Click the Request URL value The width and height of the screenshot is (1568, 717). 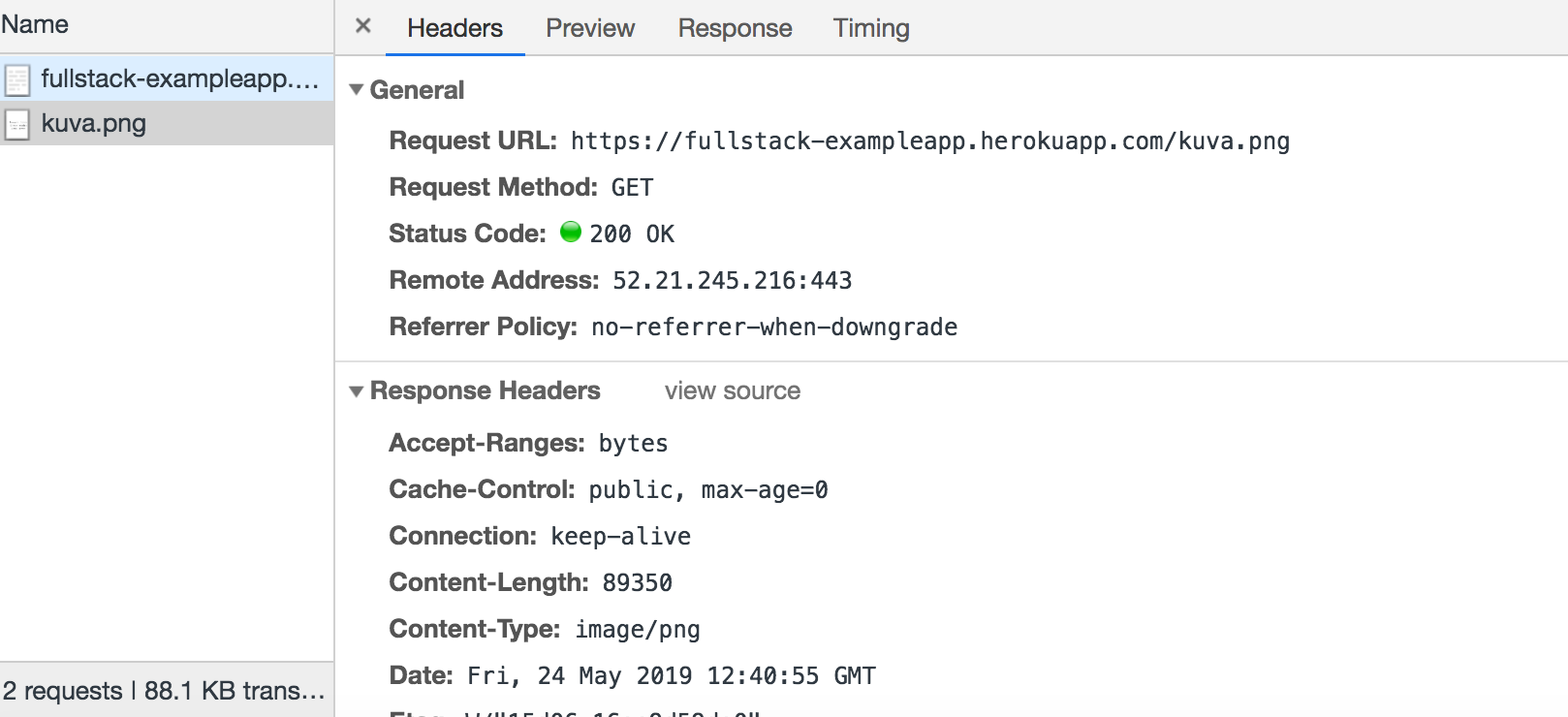pyautogui.click(x=929, y=141)
